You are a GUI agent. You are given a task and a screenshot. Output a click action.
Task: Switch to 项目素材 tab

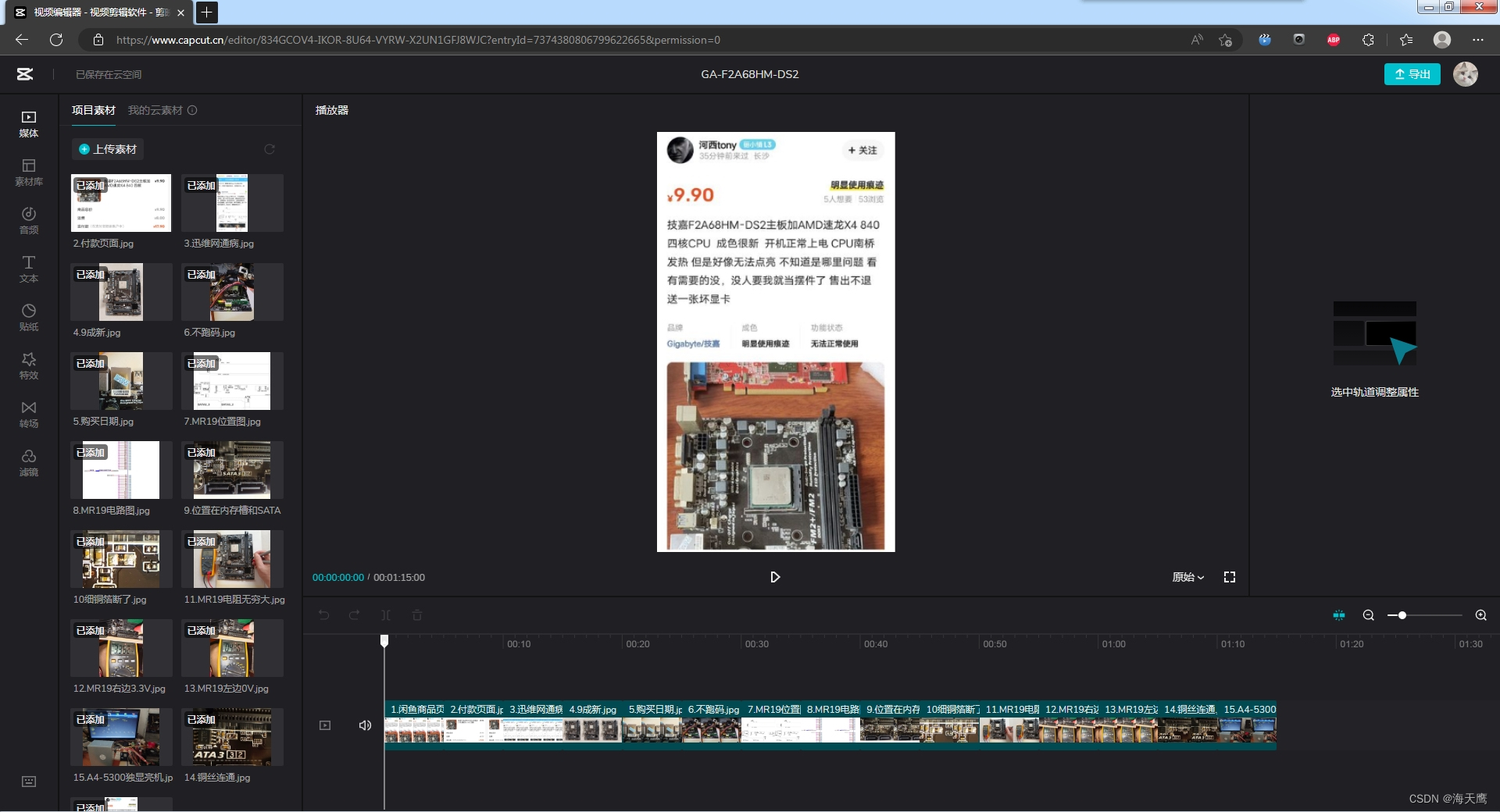(x=94, y=110)
